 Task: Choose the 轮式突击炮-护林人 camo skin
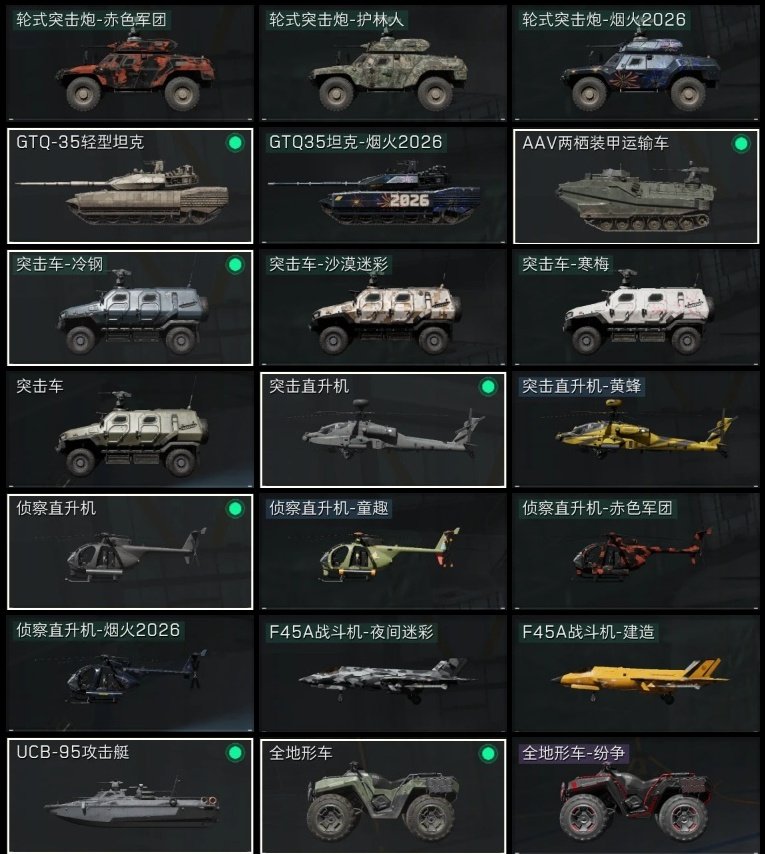383,63
